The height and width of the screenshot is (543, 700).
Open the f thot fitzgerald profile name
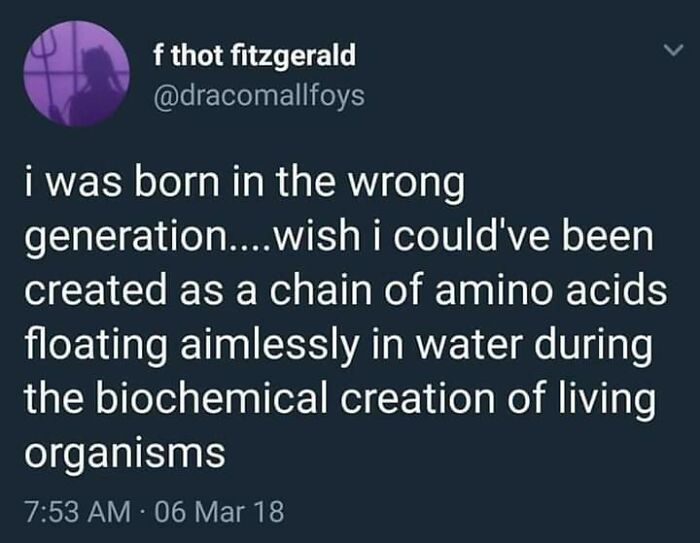(x=254, y=55)
